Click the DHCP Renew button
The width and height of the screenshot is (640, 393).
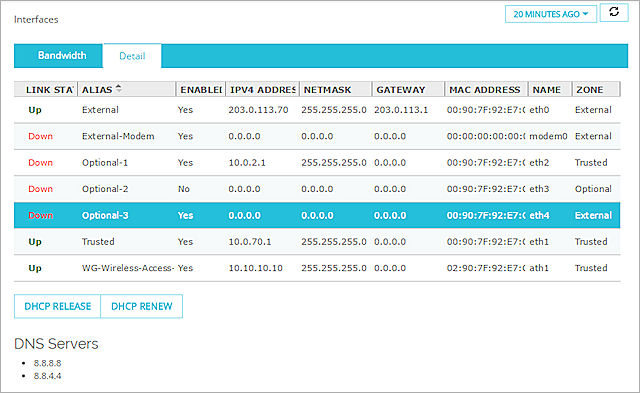pos(142,306)
